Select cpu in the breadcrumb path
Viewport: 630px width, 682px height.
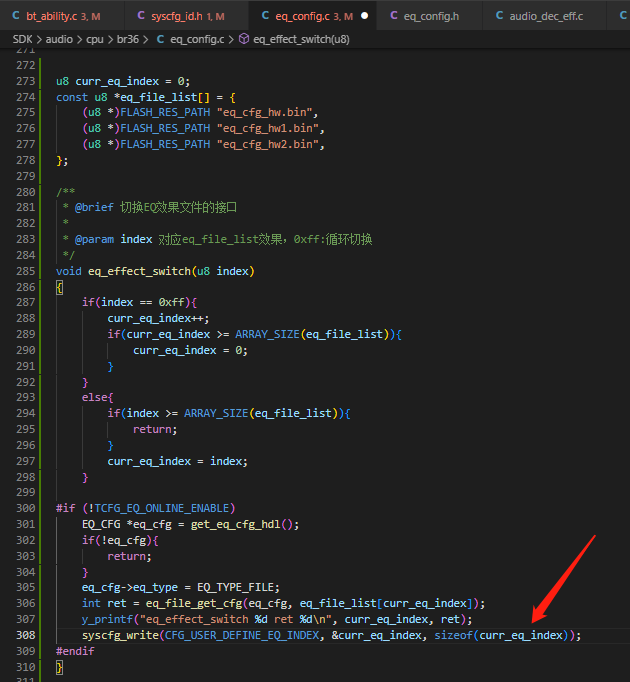click(95, 40)
